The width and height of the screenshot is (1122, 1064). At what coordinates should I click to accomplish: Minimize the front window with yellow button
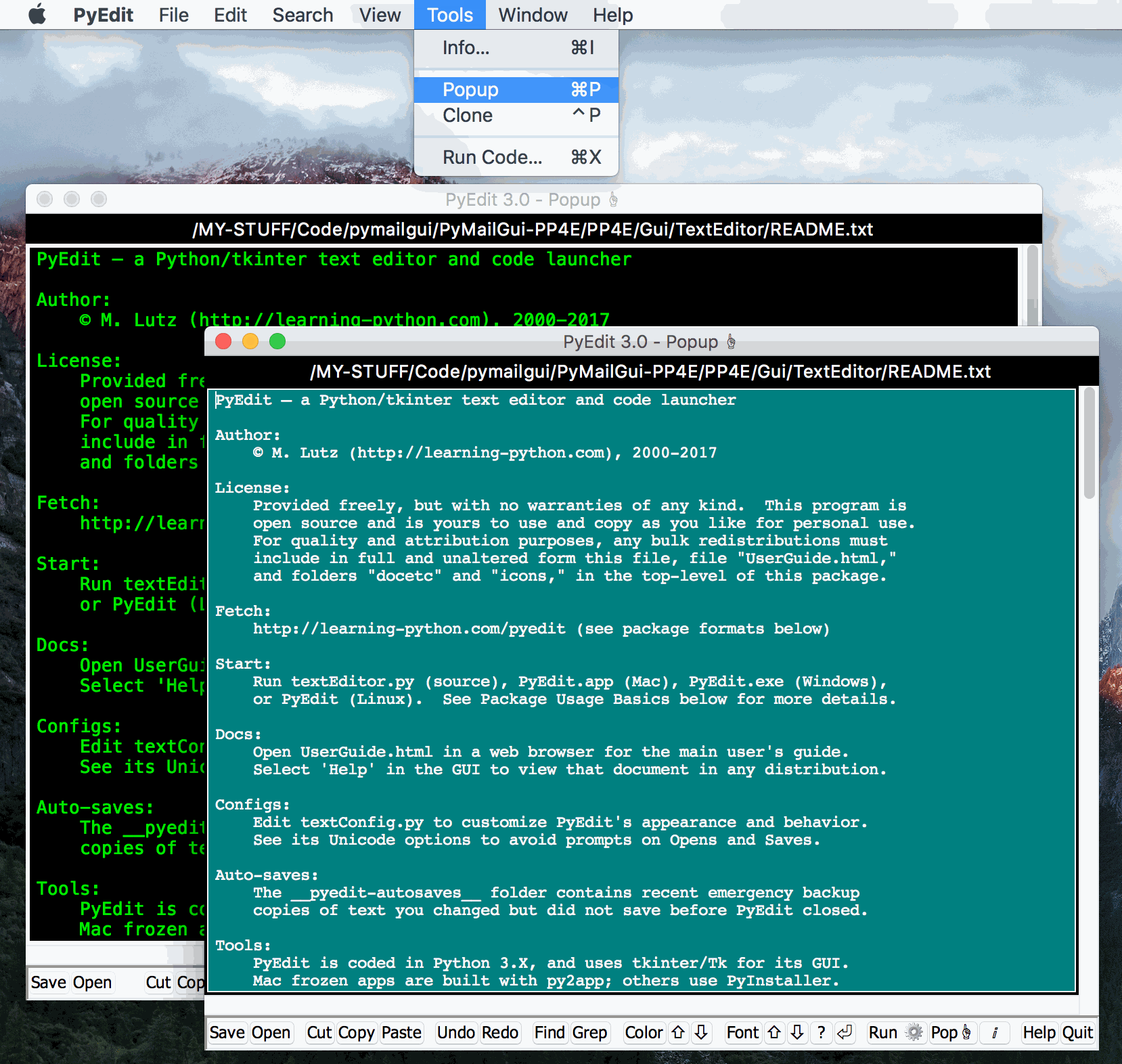tap(250, 341)
